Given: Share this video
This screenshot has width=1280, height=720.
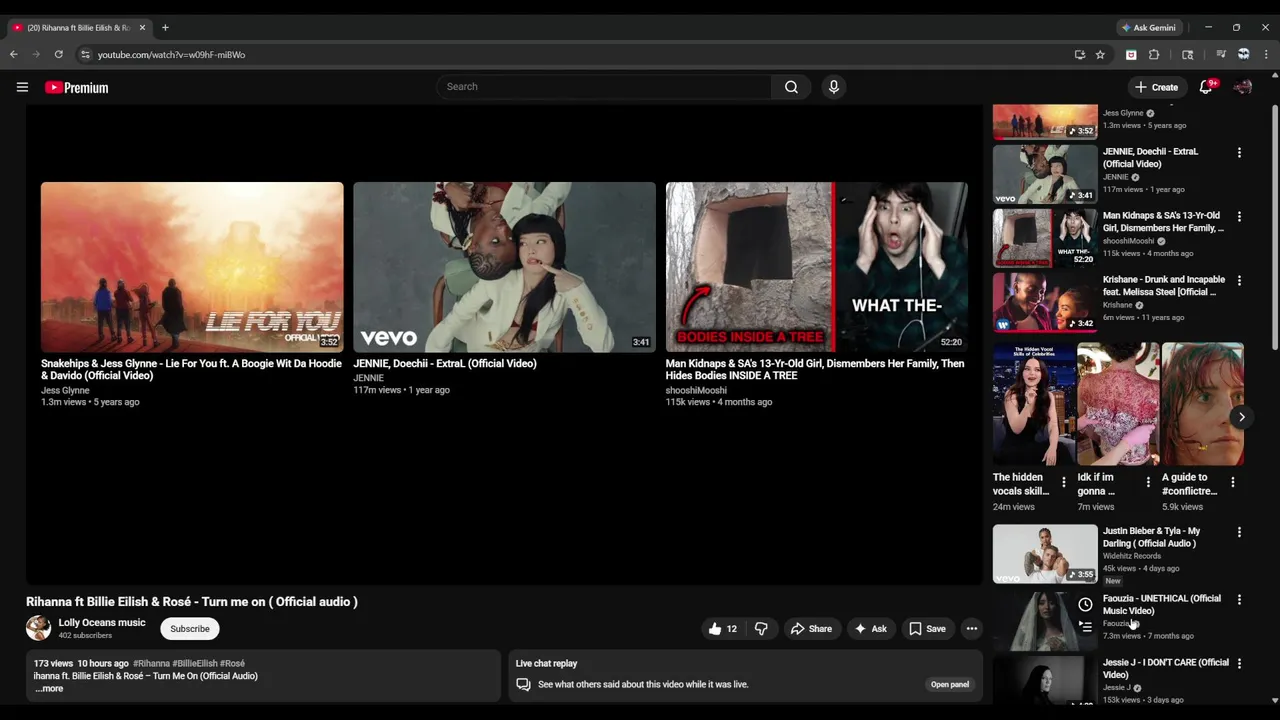Looking at the screenshot, I should (811, 629).
